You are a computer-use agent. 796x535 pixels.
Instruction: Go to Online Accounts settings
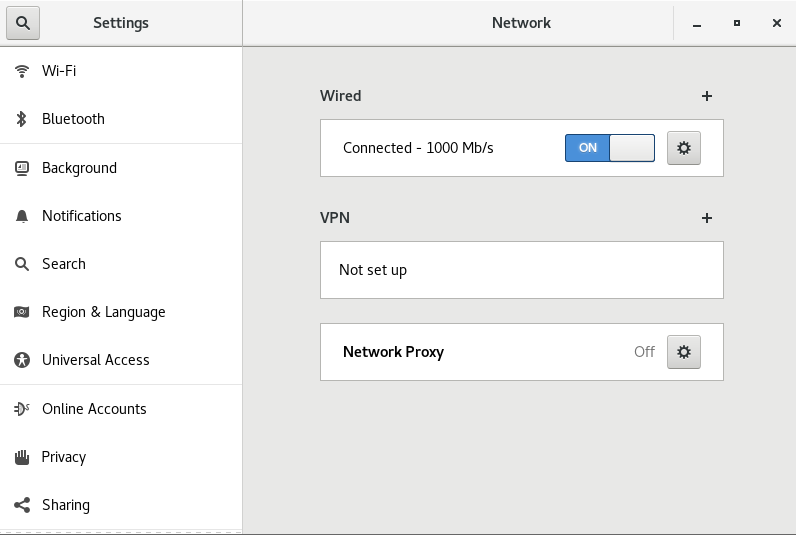[94, 409]
